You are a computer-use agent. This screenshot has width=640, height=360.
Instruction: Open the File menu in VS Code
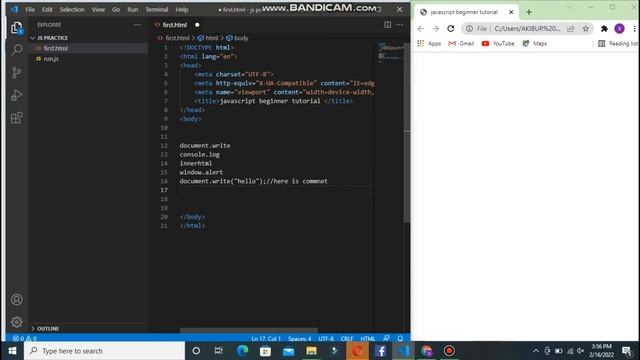click(x=30, y=9)
